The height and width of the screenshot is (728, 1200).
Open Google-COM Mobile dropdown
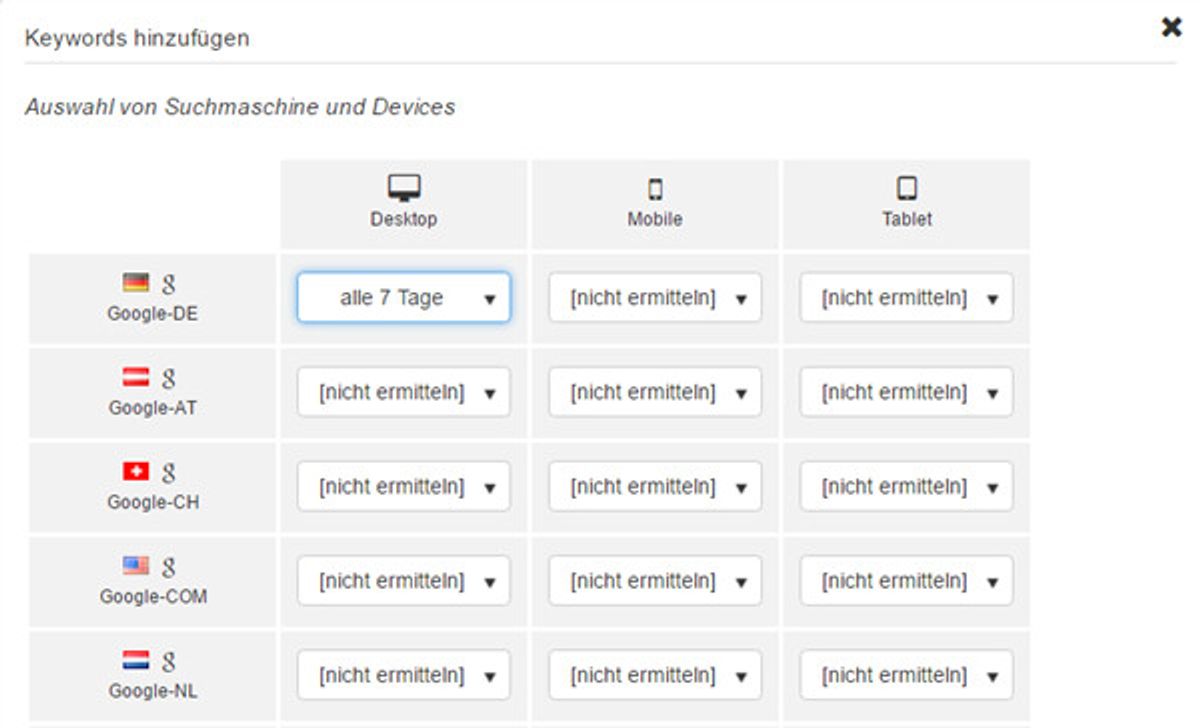(655, 581)
